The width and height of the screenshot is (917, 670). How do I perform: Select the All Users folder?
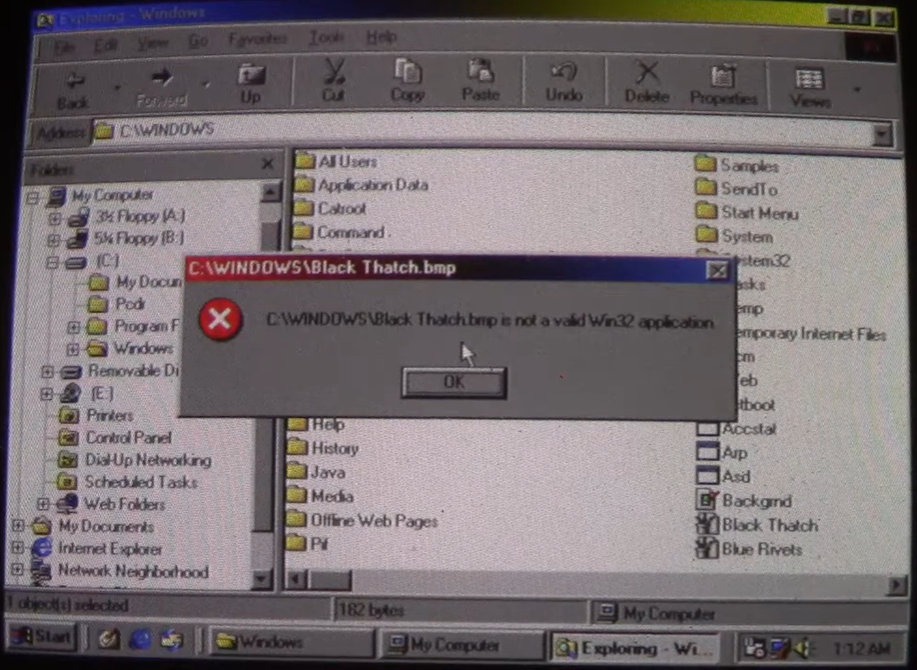click(x=347, y=161)
